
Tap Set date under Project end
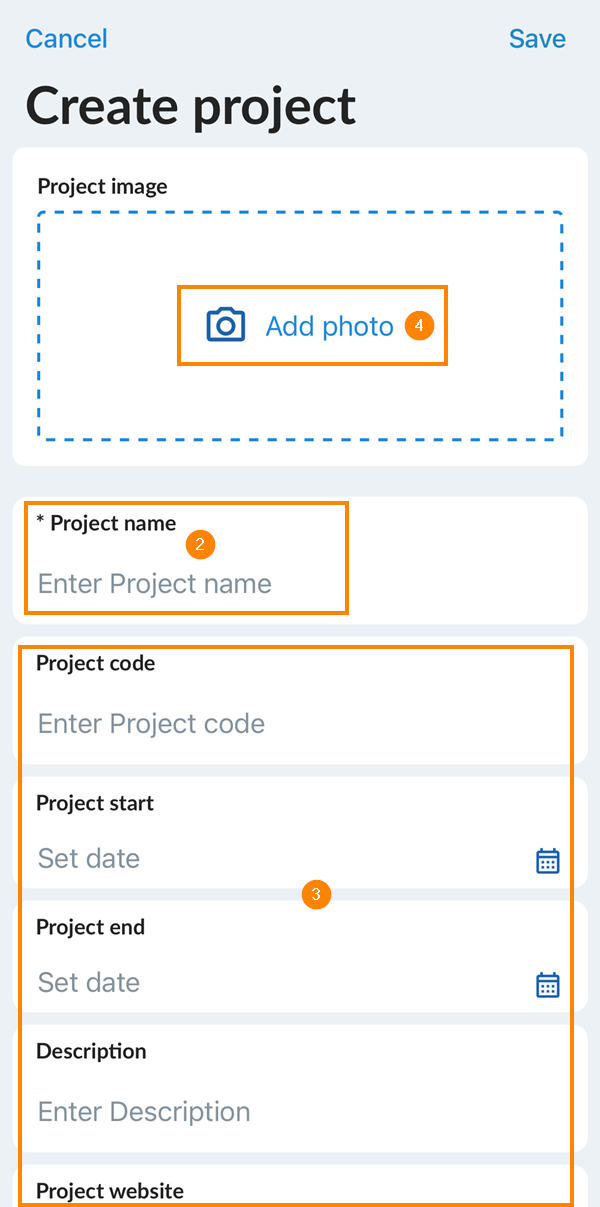[89, 983]
